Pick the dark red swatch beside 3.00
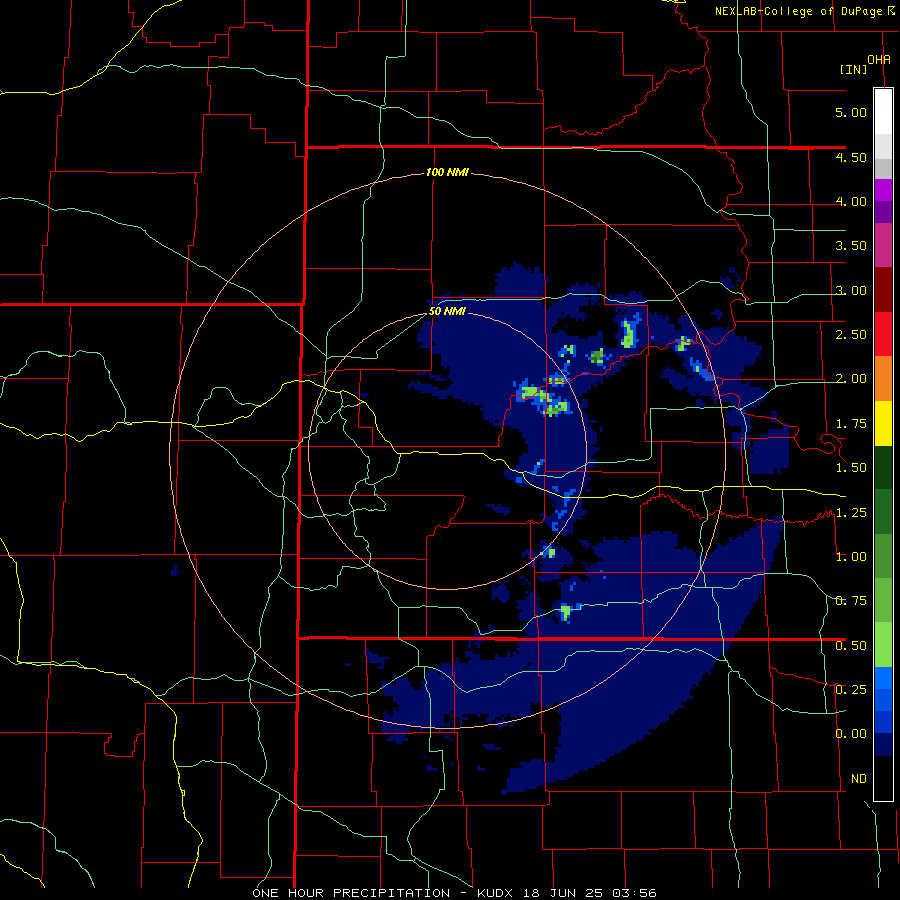 [883, 290]
